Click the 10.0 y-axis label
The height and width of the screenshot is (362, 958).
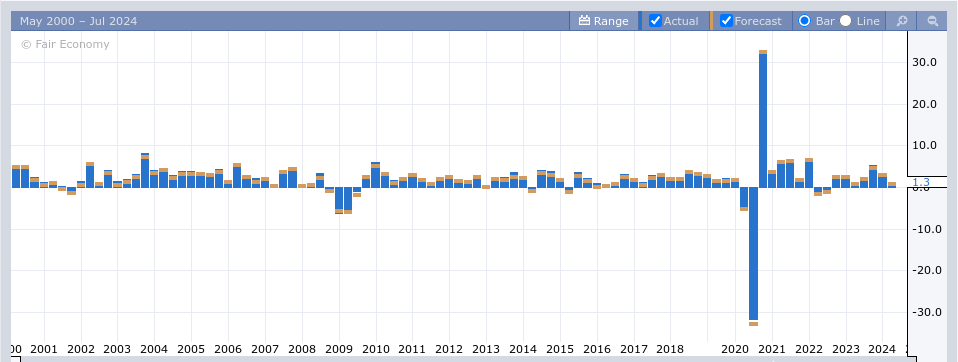coord(924,145)
